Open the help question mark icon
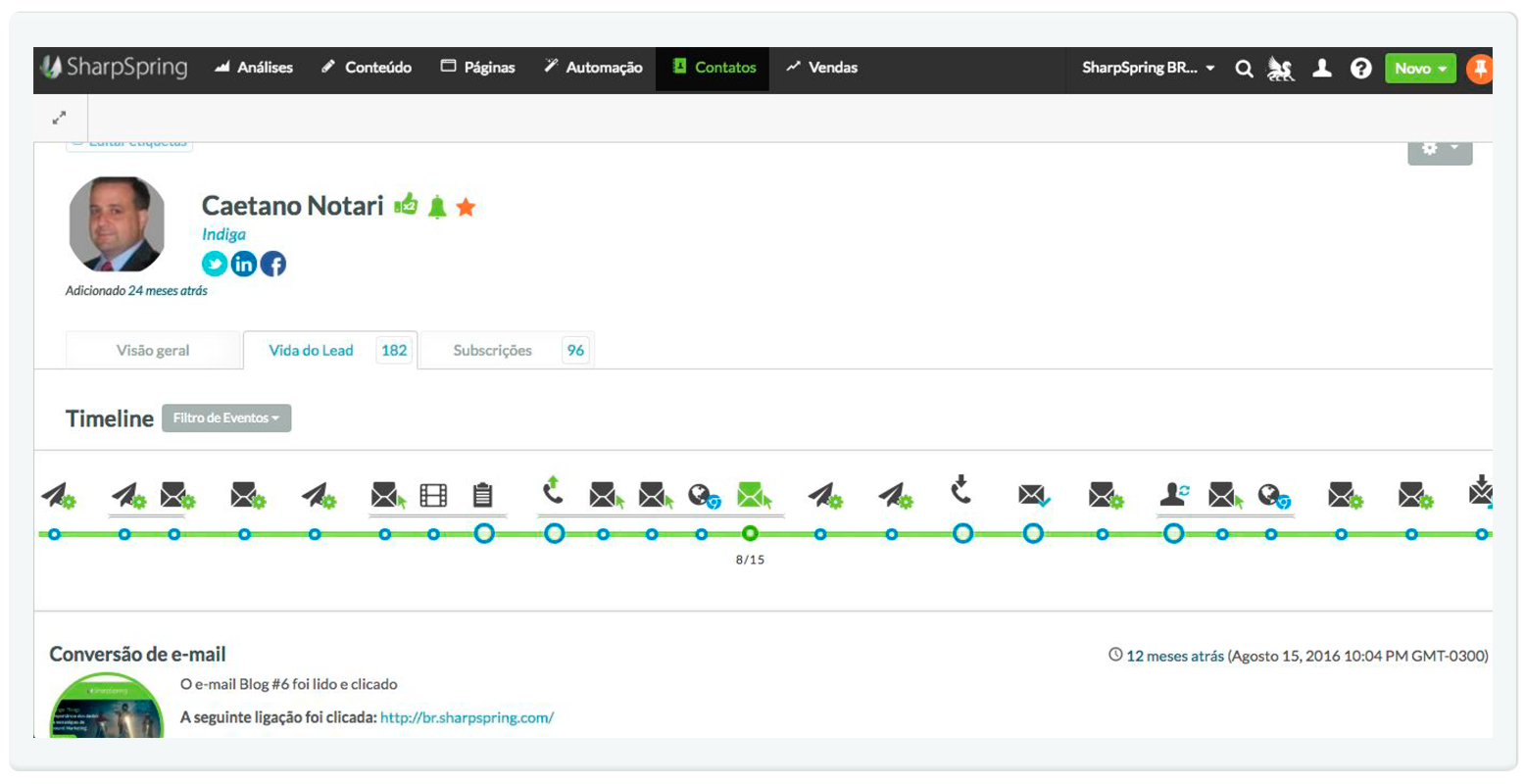This screenshot has width=1525, height=784. 1360,69
